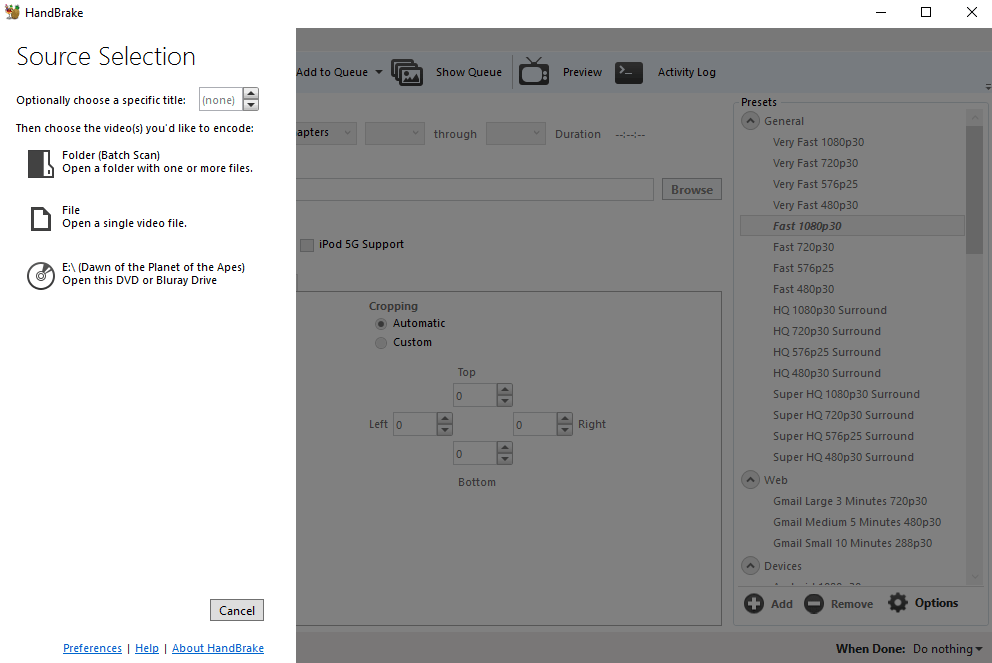Select the Very Fast 1080p30 preset

pos(818,142)
